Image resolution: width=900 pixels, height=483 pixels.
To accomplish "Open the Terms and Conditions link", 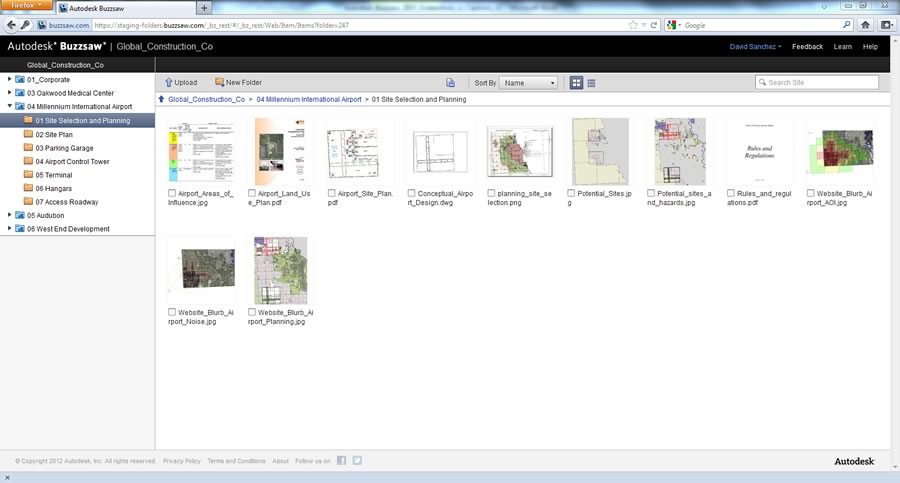I will coord(236,461).
